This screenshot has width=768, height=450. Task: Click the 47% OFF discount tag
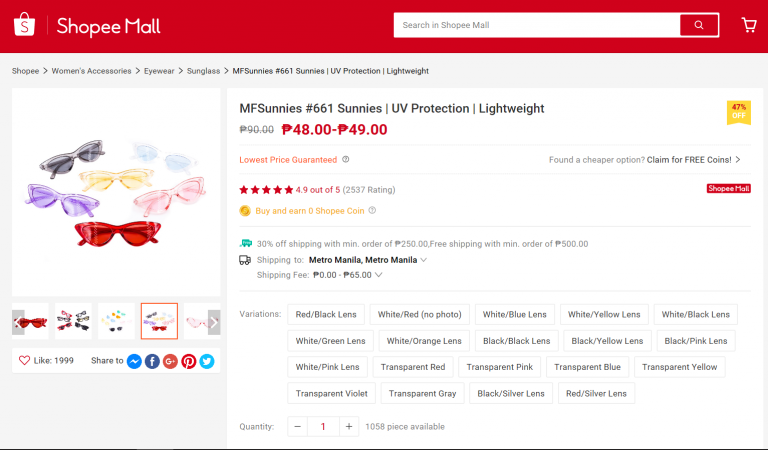739,112
